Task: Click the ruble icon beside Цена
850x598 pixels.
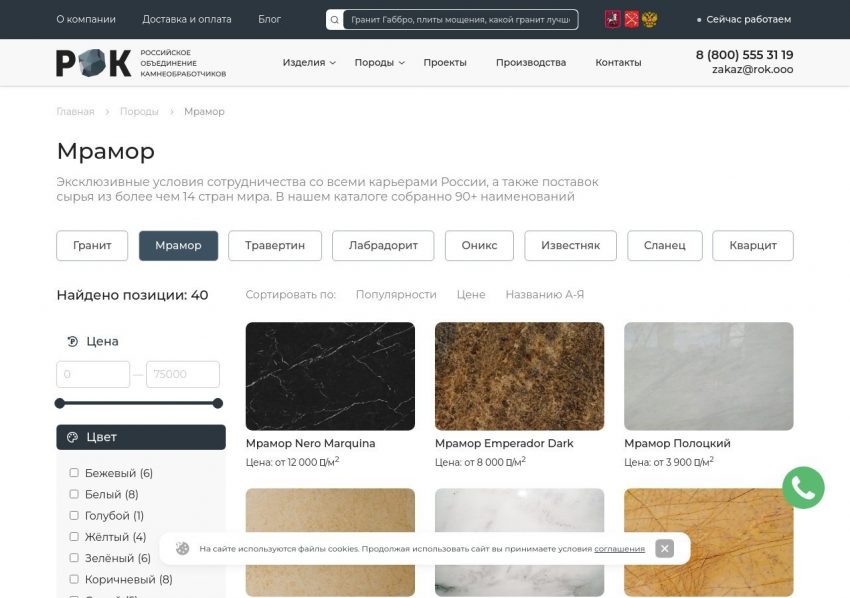Action: click(x=73, y=342)
